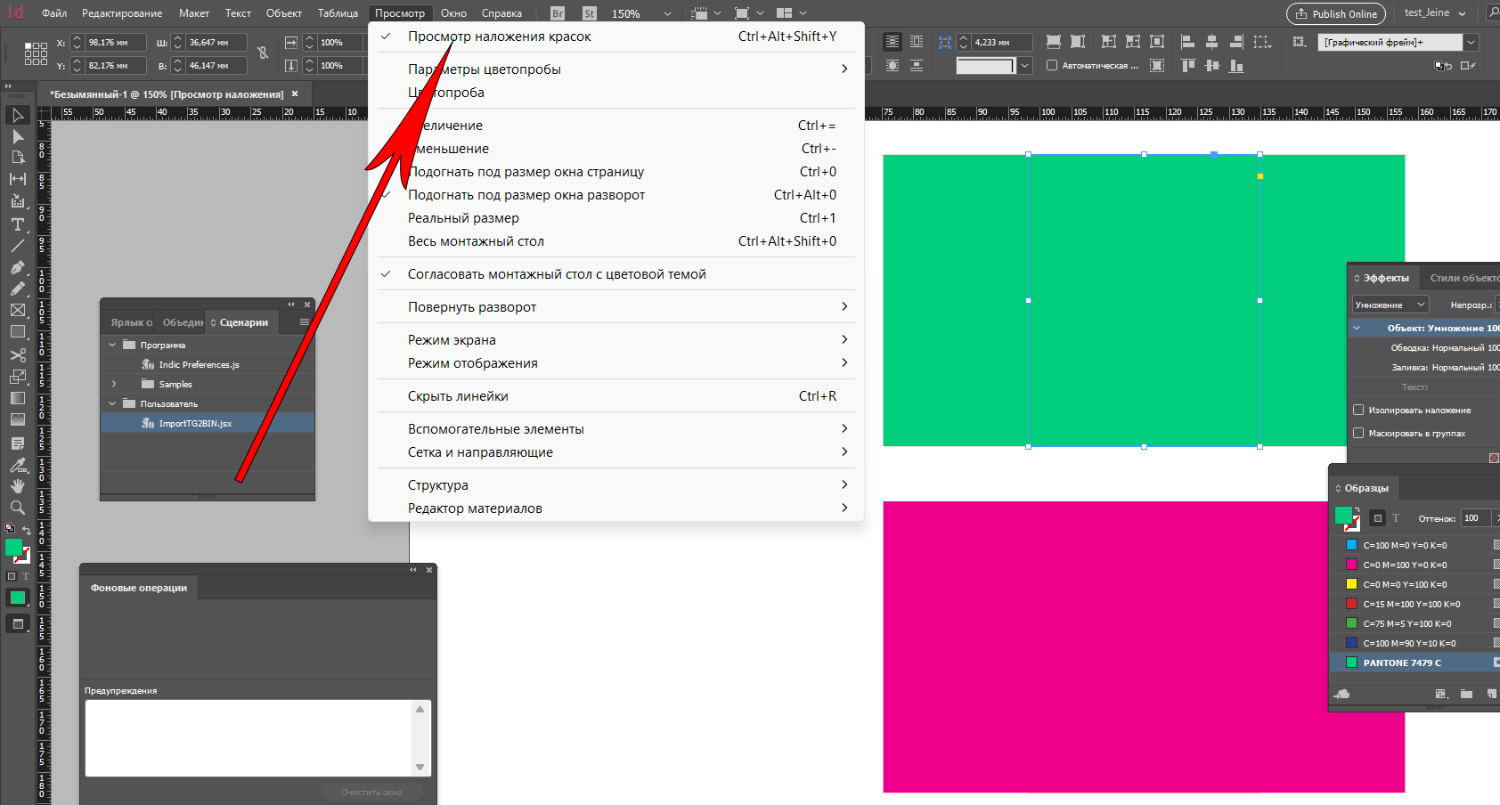Open the "Редактирование" menu
Screen dimensions: 1500x805
(x=122, y=14)
